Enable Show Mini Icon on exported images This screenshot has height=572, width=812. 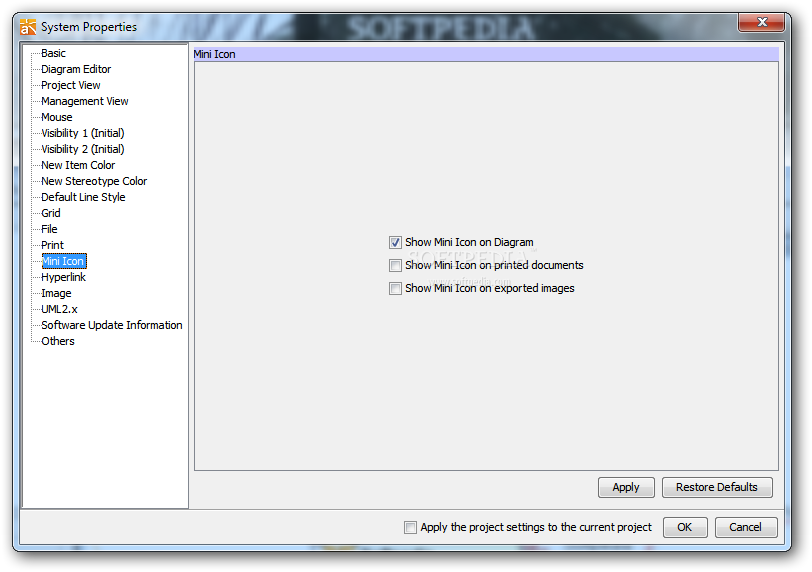(395, 288)
